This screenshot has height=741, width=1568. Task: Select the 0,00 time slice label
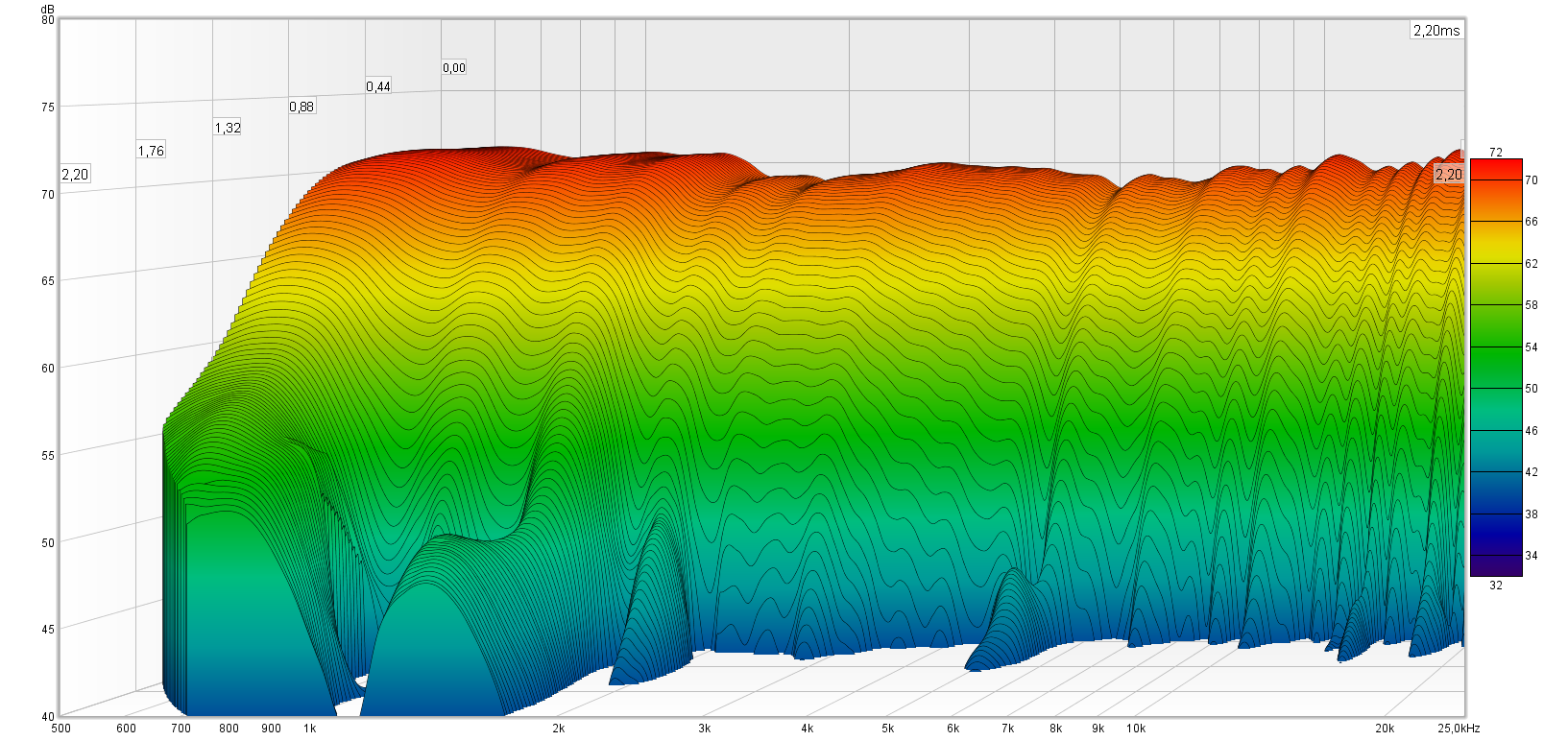coord(454,68)
